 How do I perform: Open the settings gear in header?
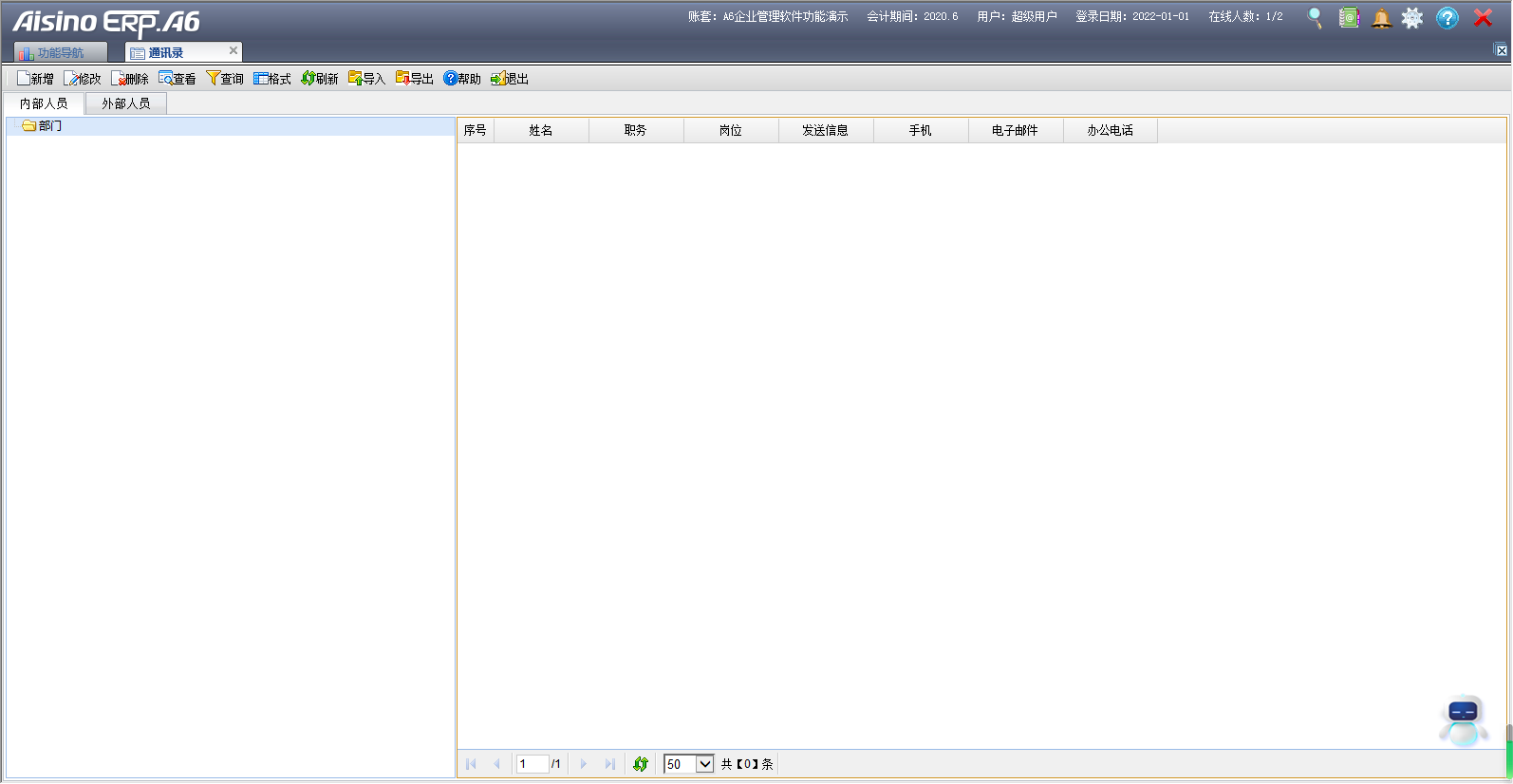pos(1412,18)
